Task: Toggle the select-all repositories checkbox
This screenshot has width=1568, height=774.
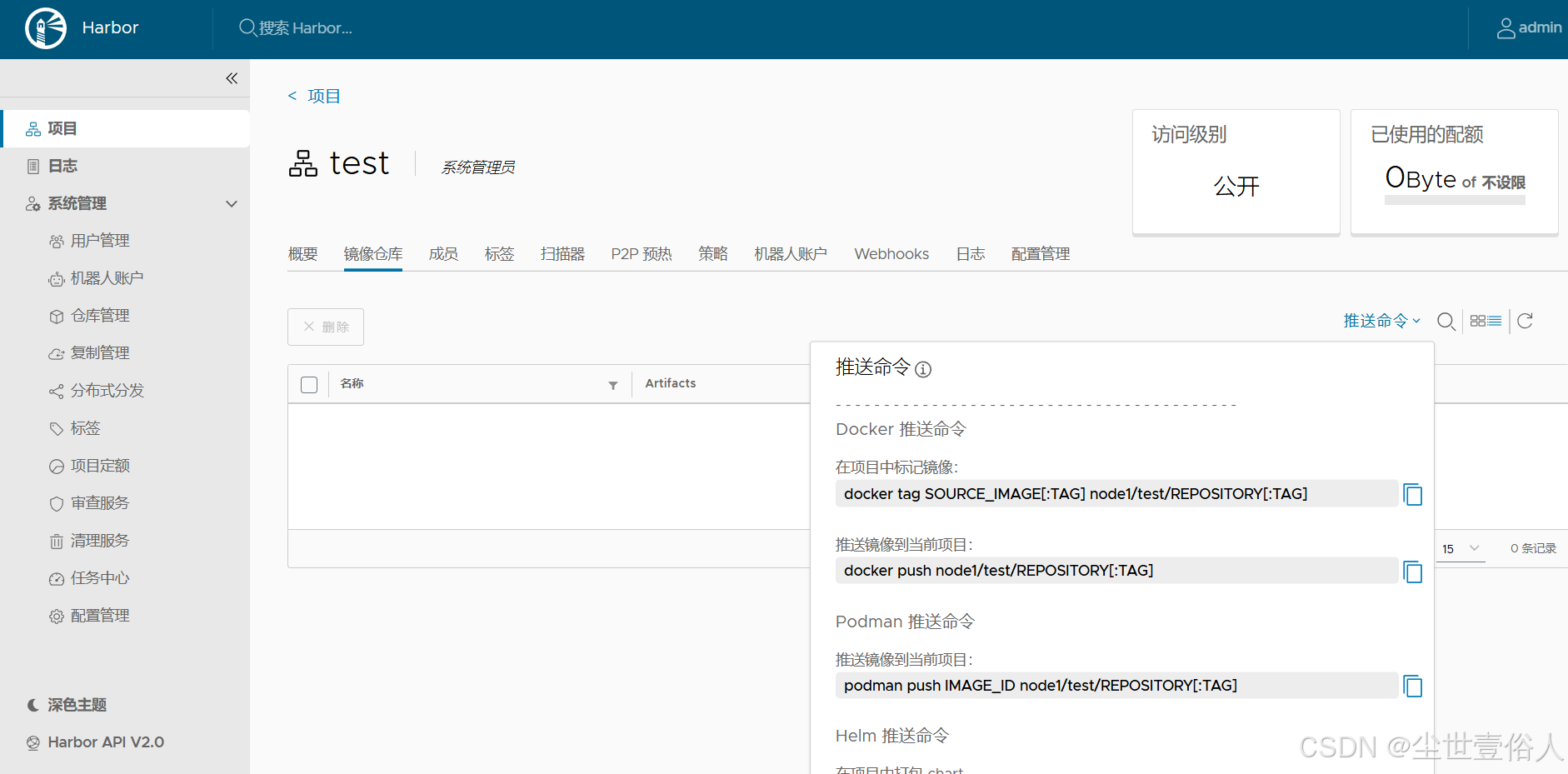Action: click(309, 385)
